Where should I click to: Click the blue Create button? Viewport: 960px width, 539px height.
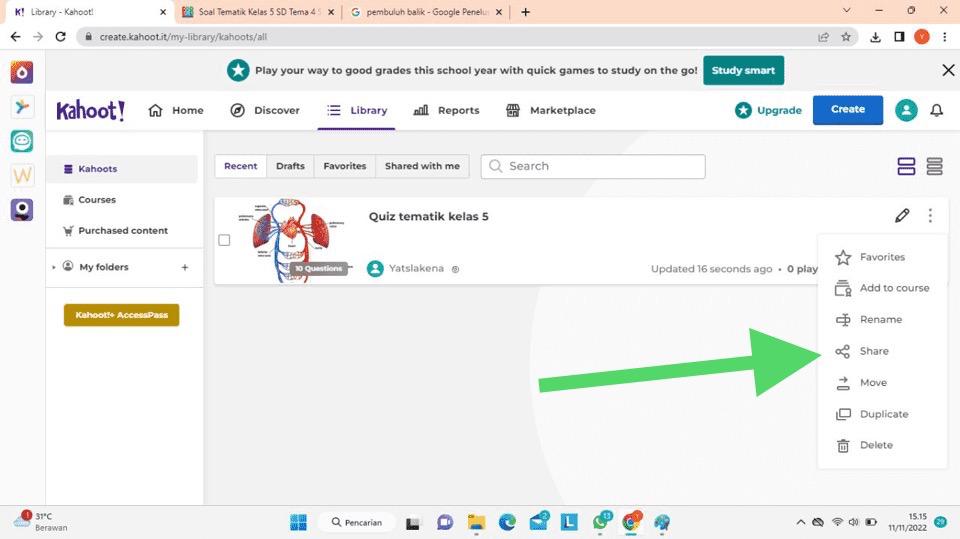tap(847, 110)
